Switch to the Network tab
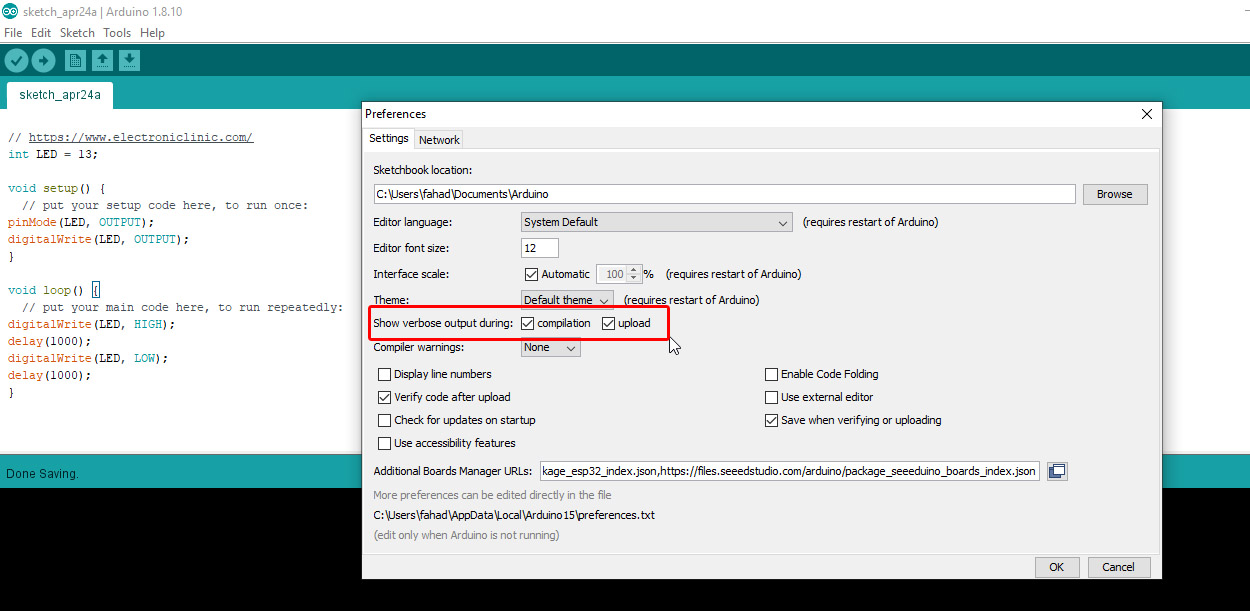The width and height of the screenshot is (1250, 611). tap(439, 140)
